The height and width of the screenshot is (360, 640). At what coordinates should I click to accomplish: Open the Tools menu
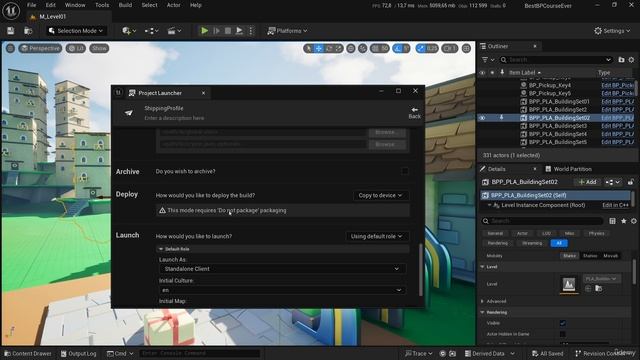coord(102,5)
